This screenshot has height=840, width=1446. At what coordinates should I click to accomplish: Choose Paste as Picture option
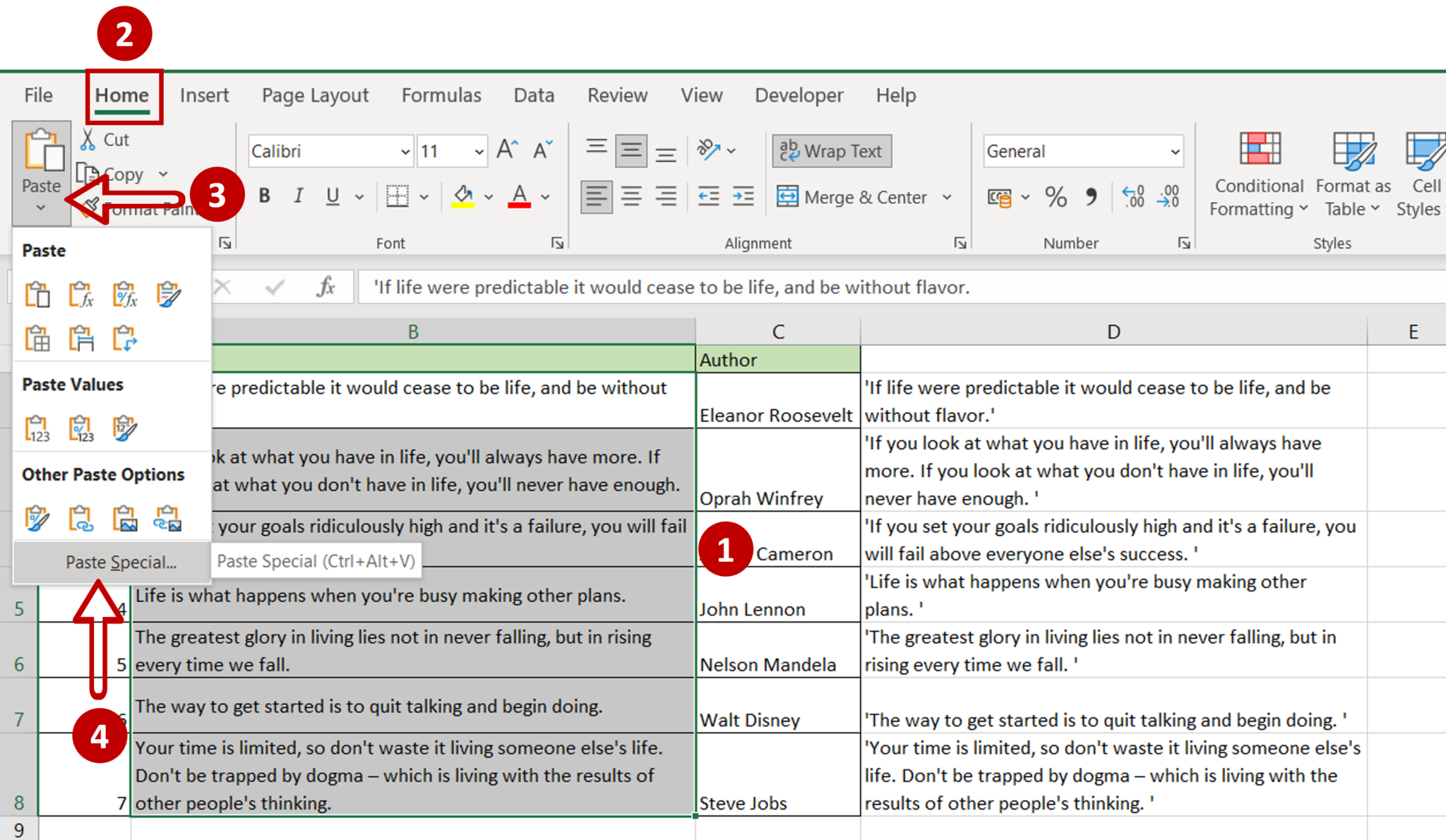coord(125,519)
